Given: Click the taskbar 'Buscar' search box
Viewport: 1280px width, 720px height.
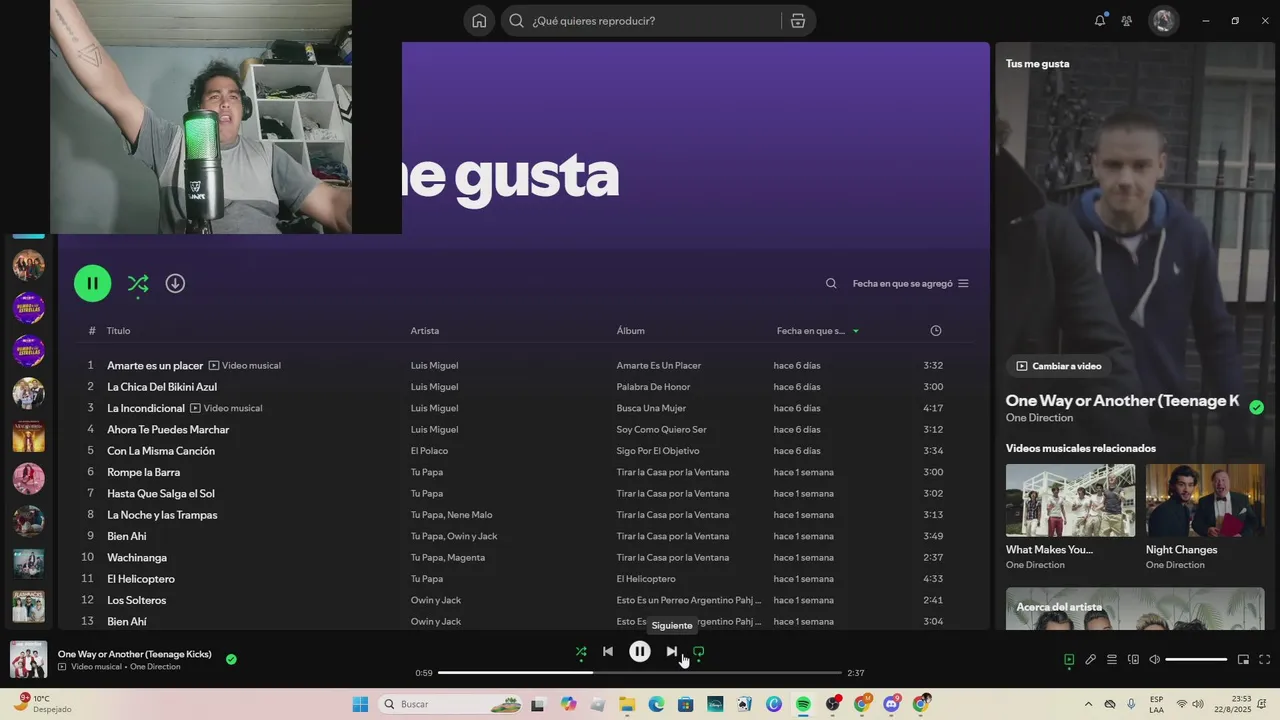Looking at the screenshot, I should coord(452,705).
